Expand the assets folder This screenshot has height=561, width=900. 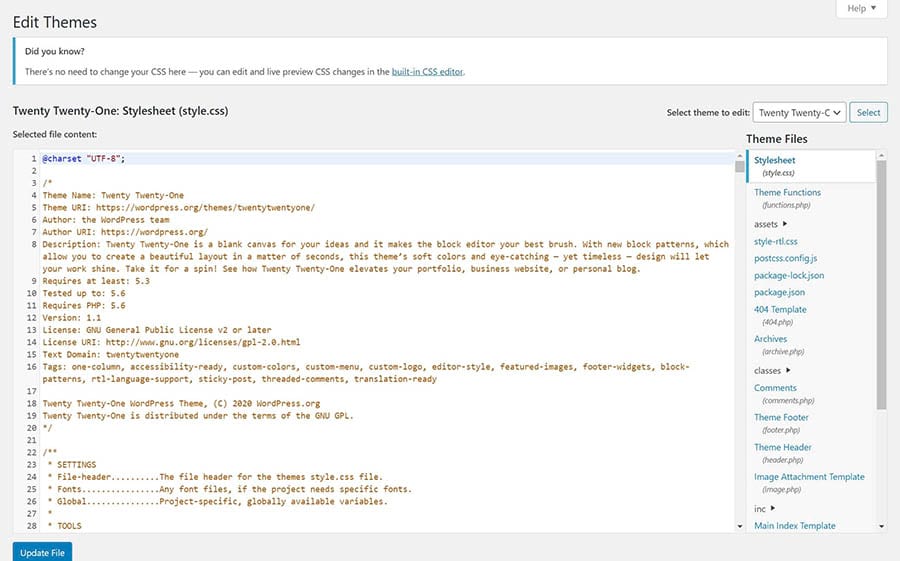click(x=770, y=224)
